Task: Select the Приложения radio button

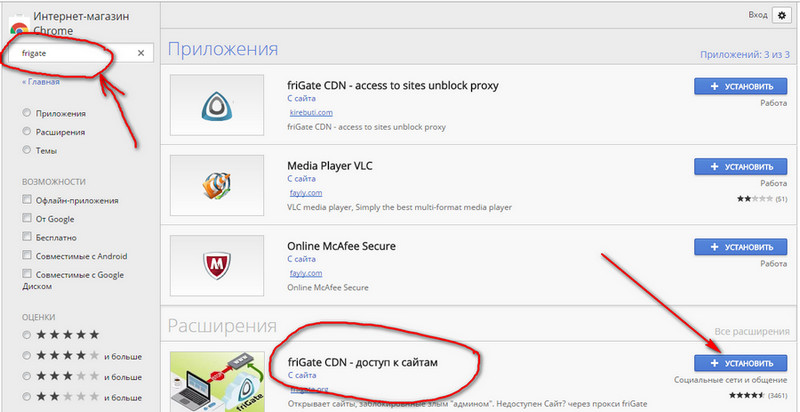Action: tap(27, 113)
